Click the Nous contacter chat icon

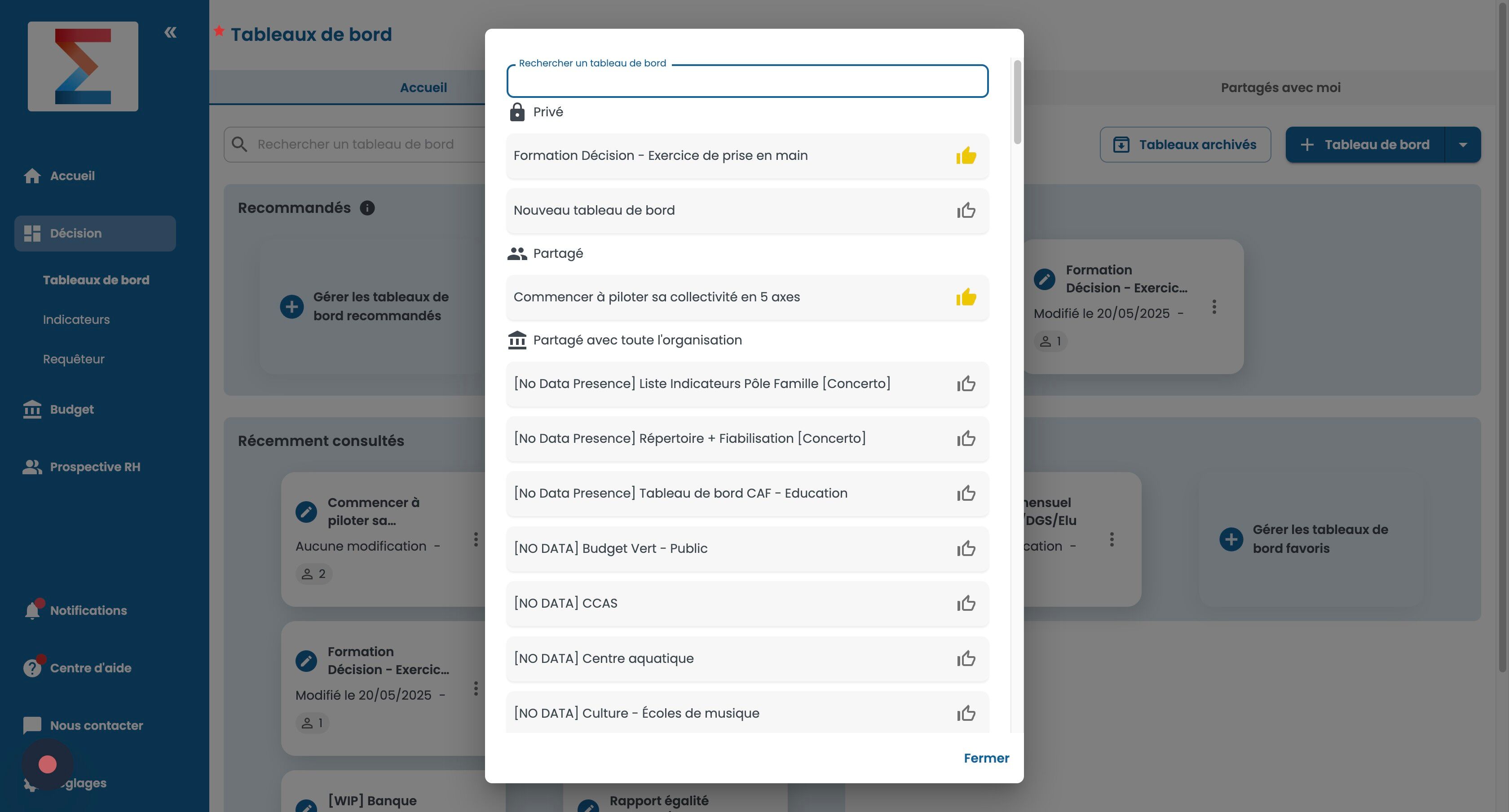point(32,725)
